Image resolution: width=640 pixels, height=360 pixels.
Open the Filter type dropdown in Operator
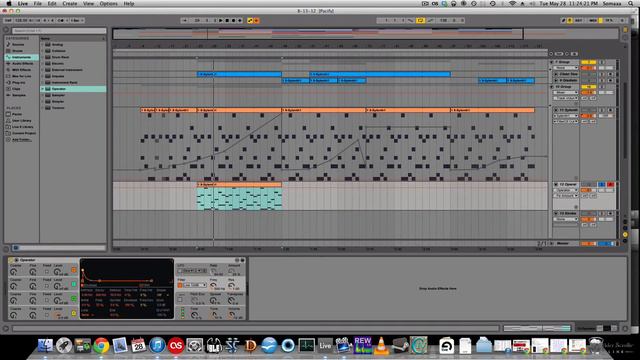[x=194, y=285]
